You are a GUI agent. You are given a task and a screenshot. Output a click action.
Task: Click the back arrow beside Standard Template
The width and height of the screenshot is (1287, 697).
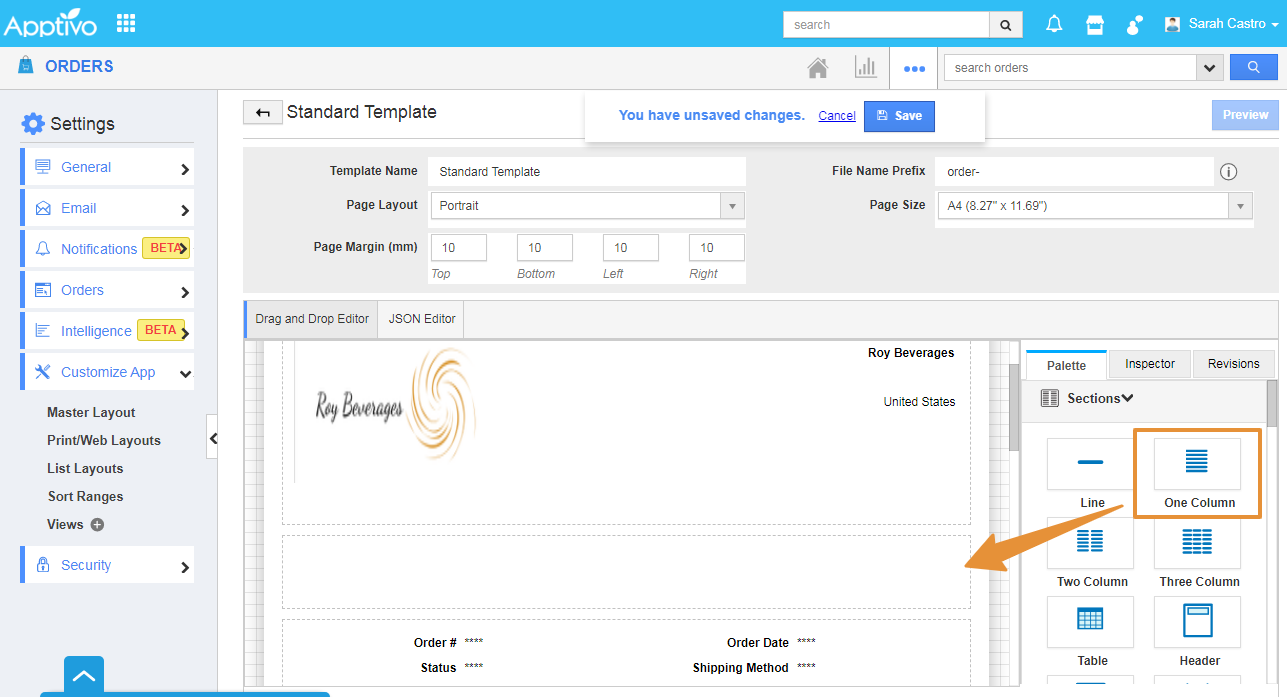pos(263,113)
